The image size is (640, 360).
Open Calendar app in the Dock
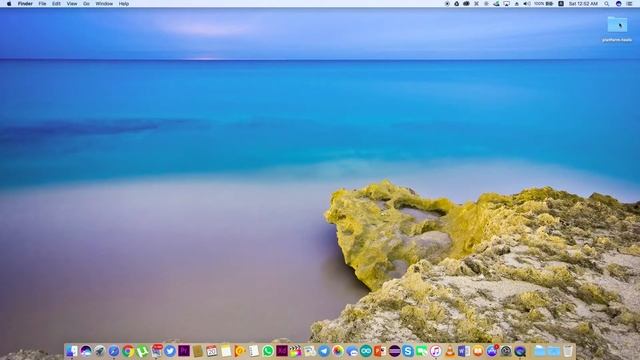[x=212, y=351]
